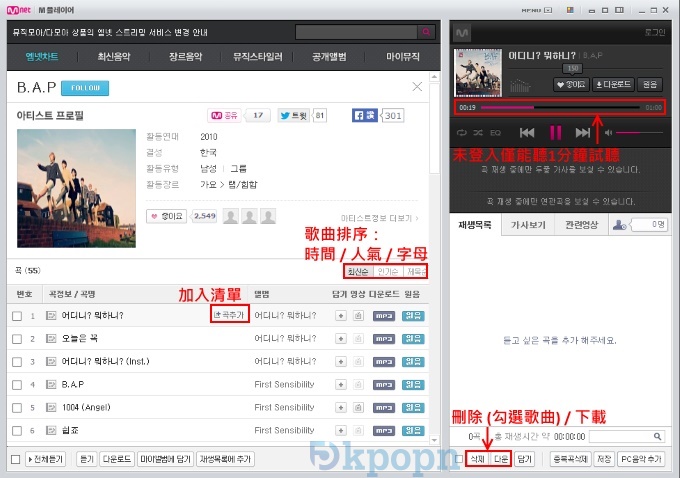680x478 pixels.
Task: Click mp3 download icon for B.A.P song
Action: coord(384,385)
